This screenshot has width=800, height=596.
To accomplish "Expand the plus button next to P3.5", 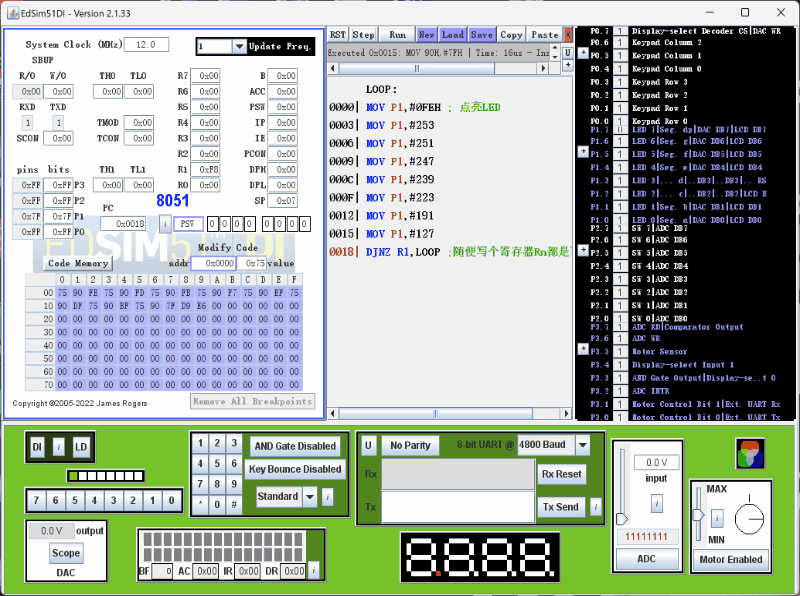I will (x=583, y=349).
